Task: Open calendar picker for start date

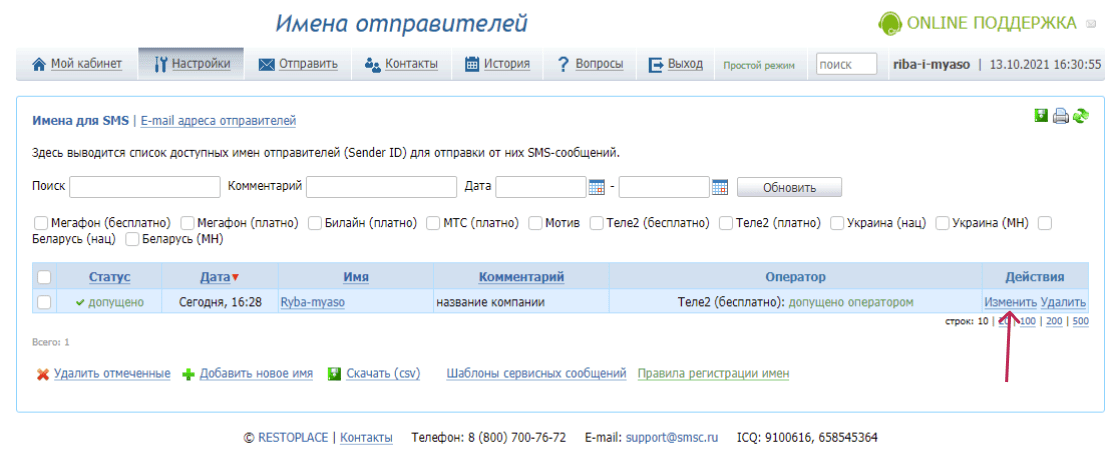Action: (x=597, y=187)
